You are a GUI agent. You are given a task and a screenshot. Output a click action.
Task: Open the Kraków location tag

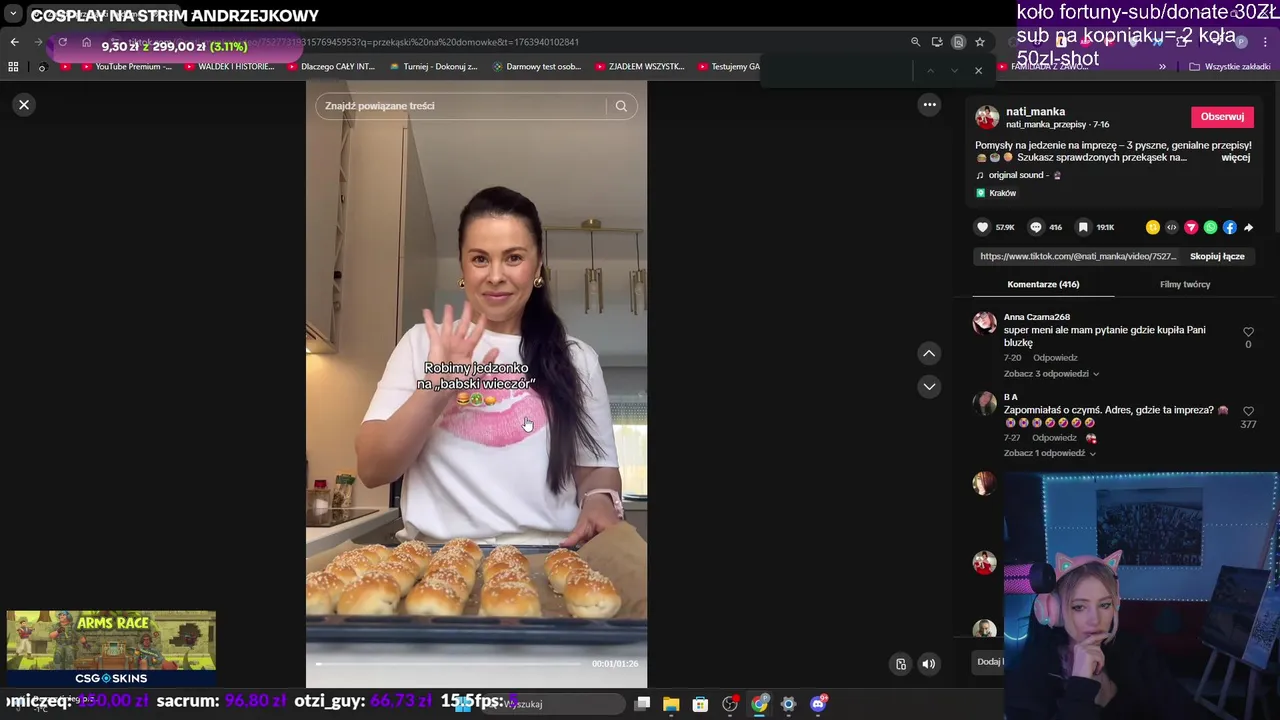995,193
